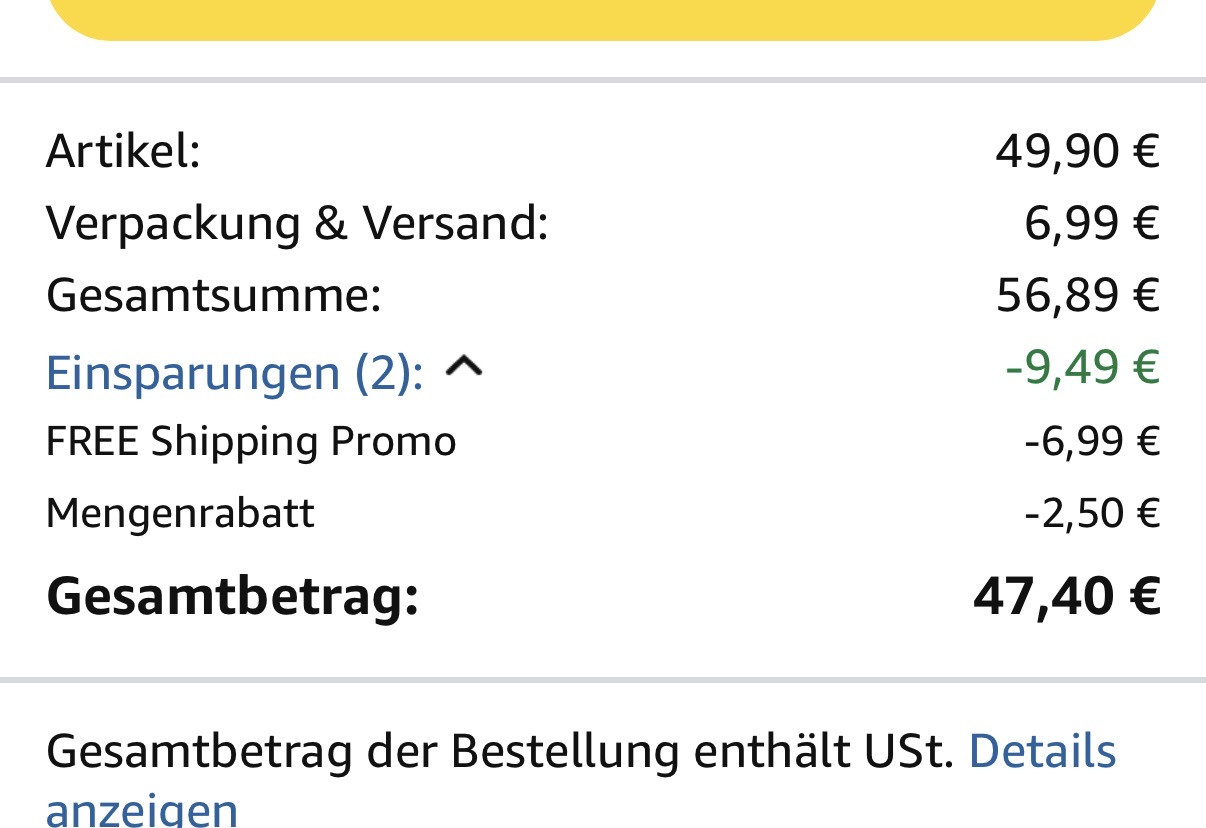
Task: Select the 49,90 € article price
Action: 1077,152
